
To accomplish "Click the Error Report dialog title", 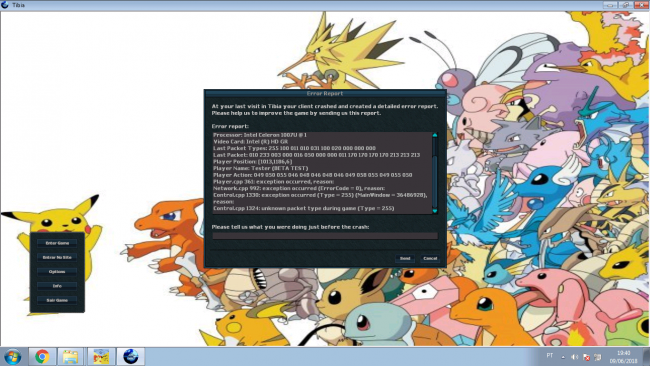I will click(x=325, y=94).
